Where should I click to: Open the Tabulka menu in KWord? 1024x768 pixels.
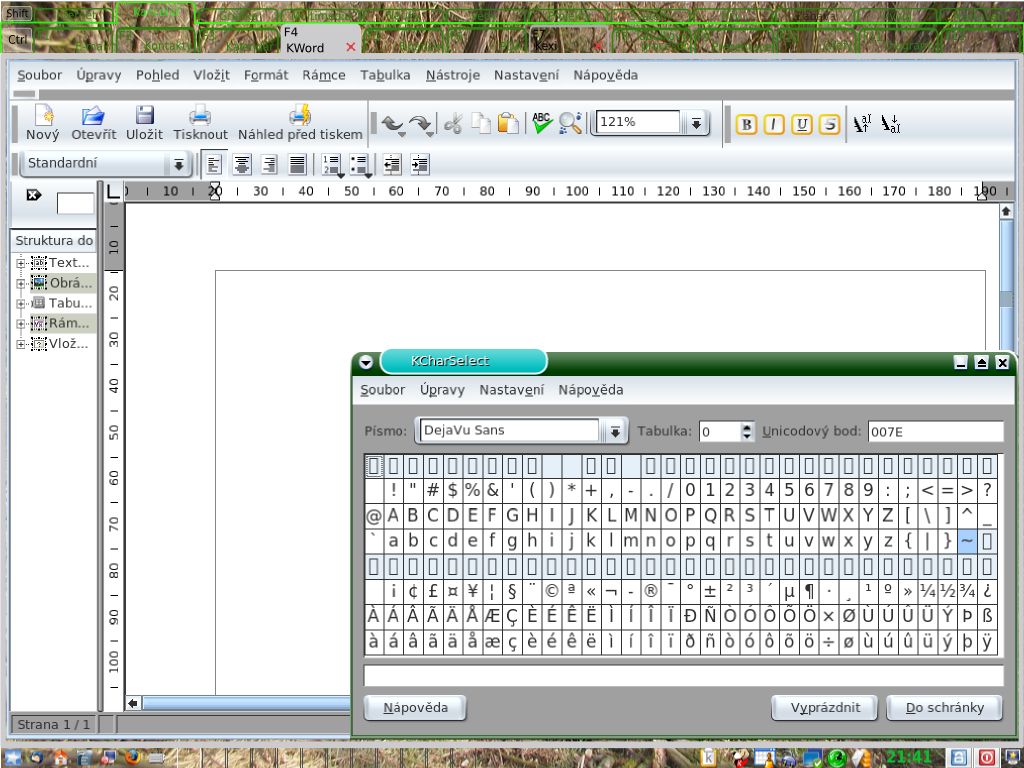pos(385,75)
